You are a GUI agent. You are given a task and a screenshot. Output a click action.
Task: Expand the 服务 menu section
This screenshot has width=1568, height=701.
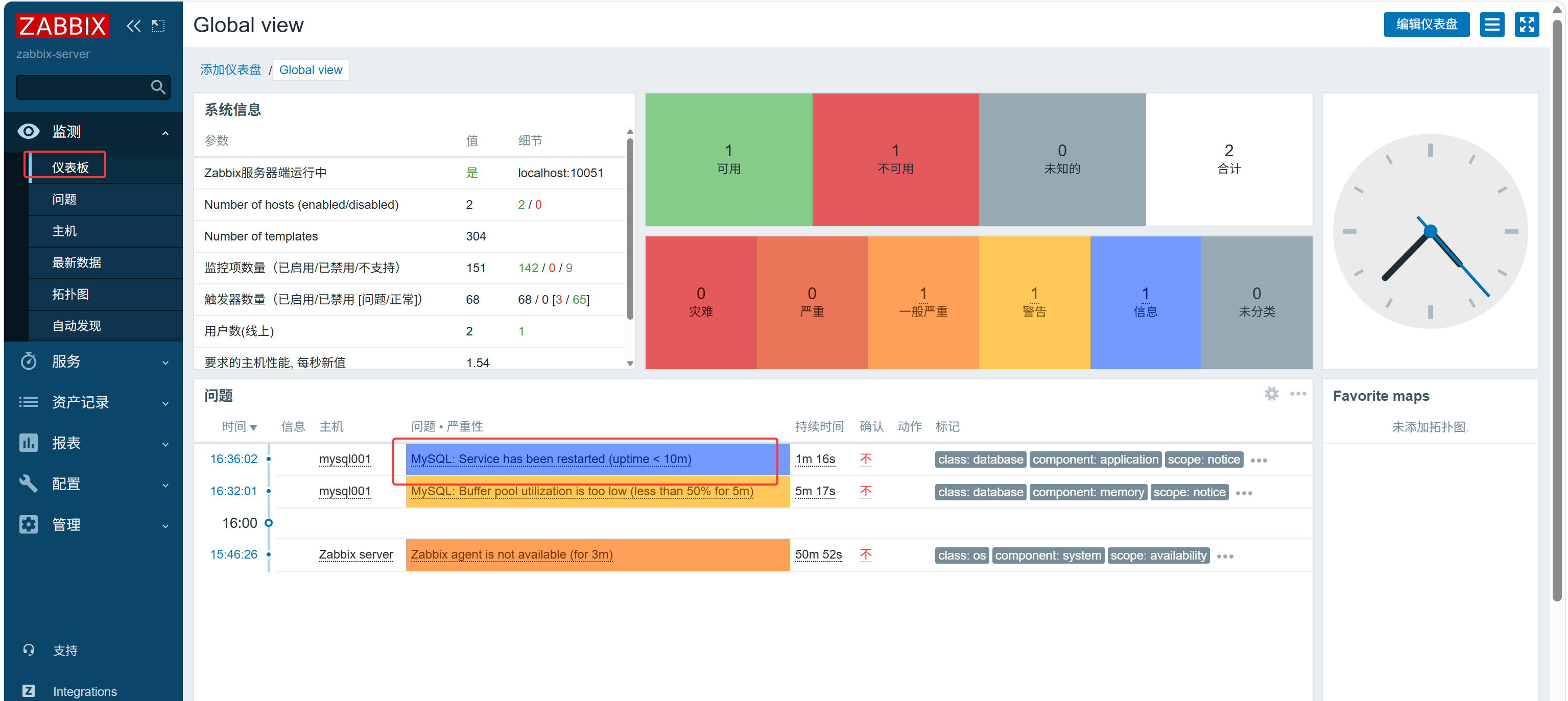(165, 364)
